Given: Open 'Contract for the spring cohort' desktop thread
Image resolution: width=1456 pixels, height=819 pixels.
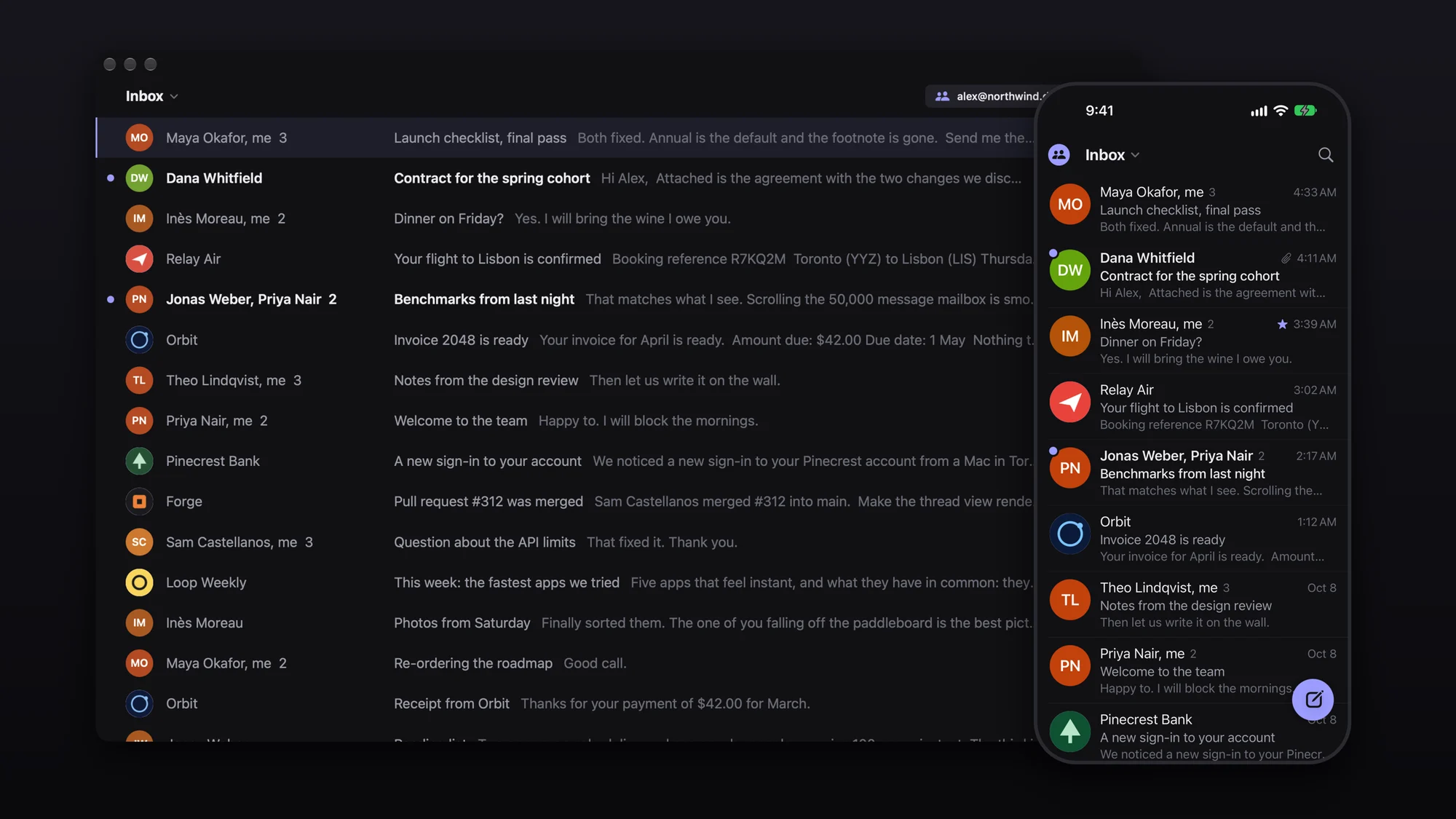Looking at the screenshot, I should click(x=566, y=178).
